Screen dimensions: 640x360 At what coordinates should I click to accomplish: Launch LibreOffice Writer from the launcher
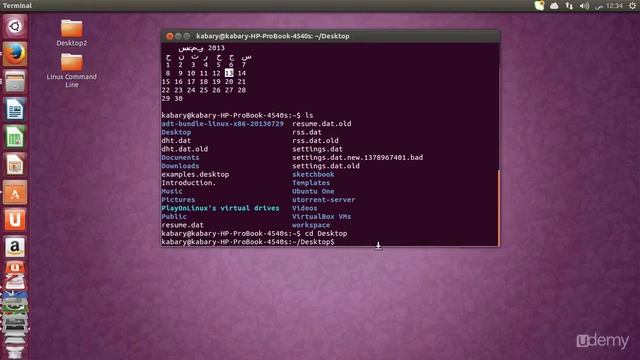[x=15, y=109]
